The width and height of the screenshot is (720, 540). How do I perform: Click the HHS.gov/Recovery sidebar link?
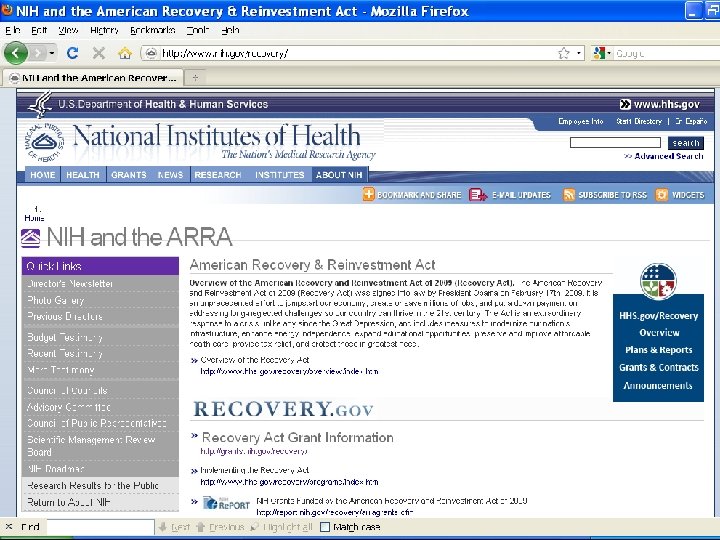click(658, 316)
